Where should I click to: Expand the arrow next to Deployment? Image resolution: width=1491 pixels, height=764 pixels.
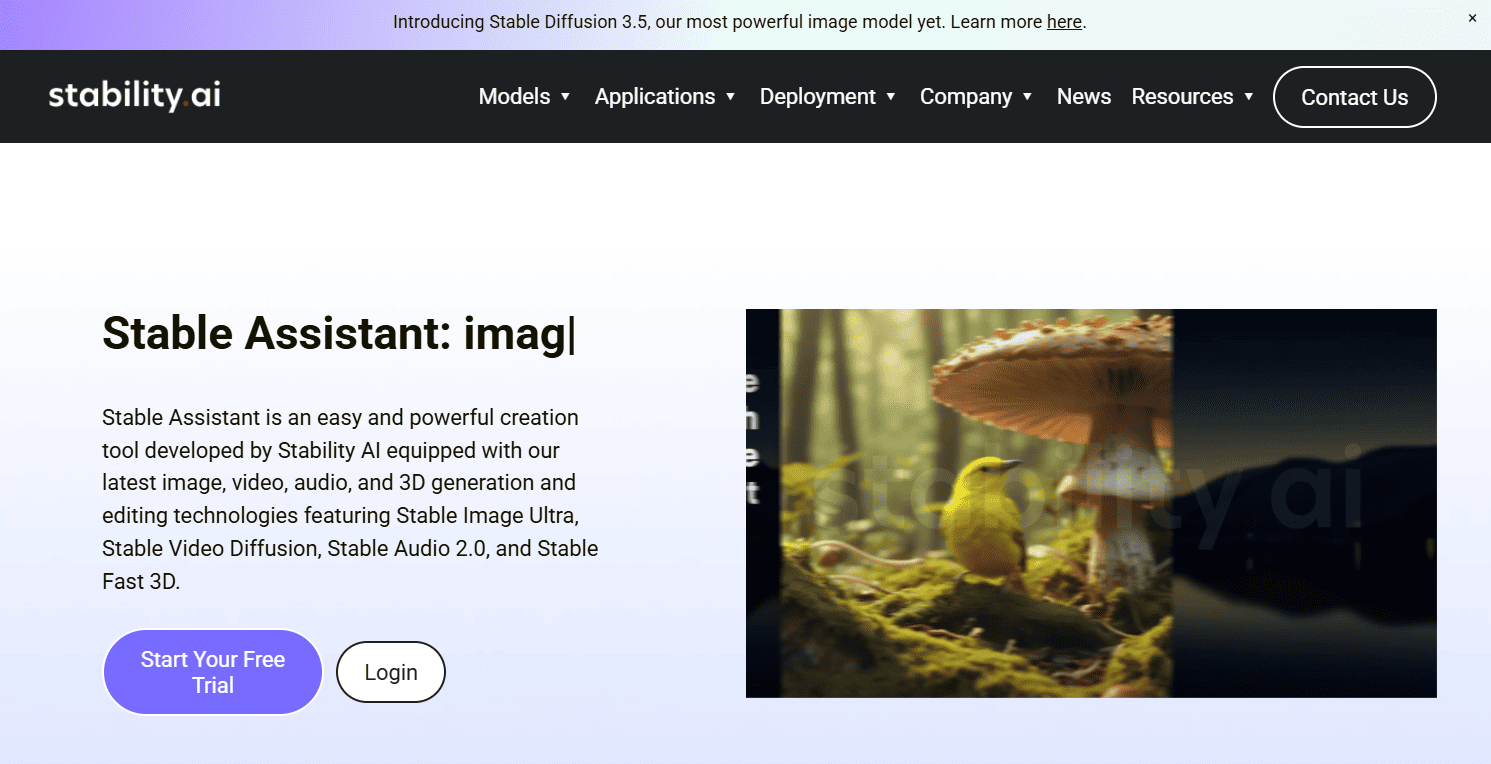coord(891,97)
